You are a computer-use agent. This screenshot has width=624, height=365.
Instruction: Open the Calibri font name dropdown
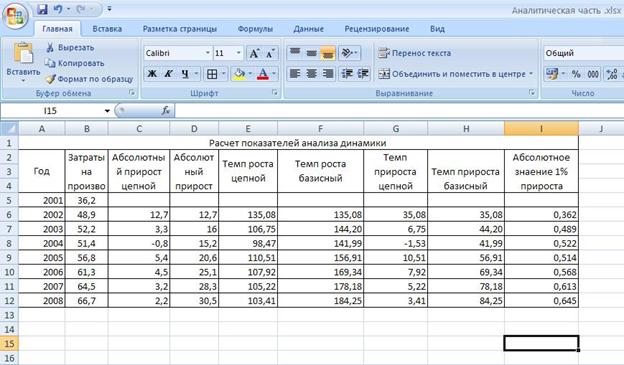(207, 53)
